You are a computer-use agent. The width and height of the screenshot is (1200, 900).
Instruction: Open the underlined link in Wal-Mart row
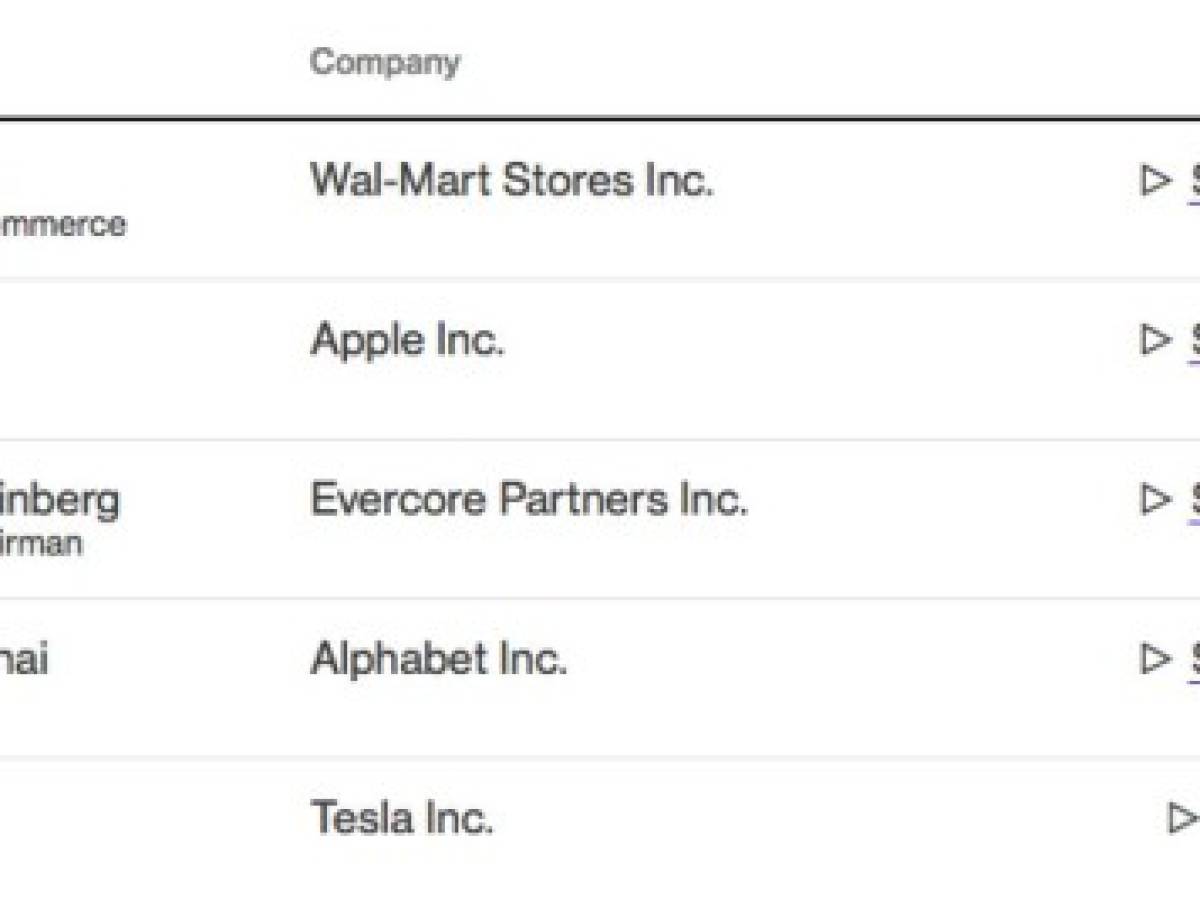1194,183
